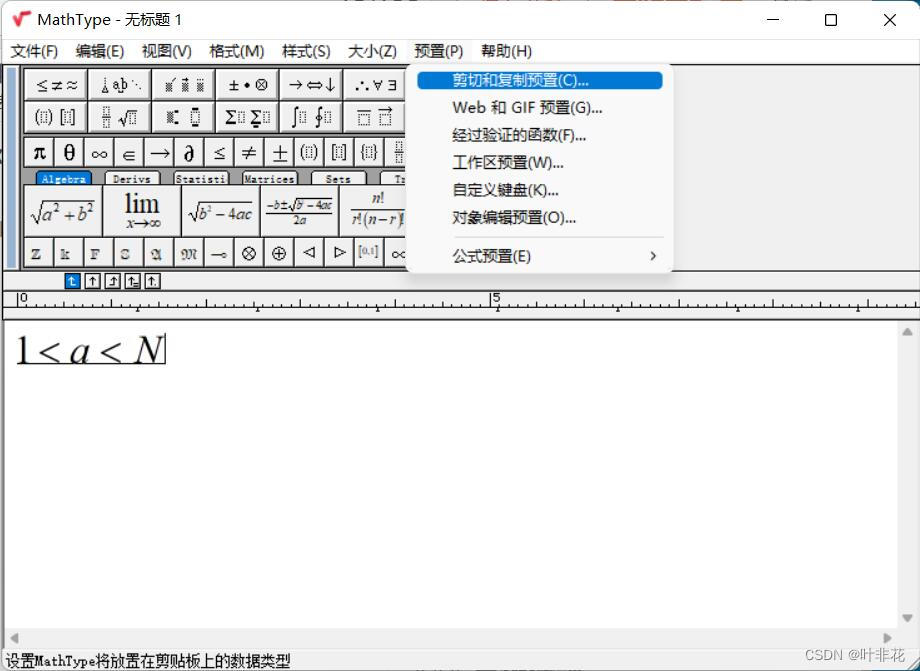
Task: Insert the not-equal symbol
Action: pyautogui.click(x=248, y=153)
